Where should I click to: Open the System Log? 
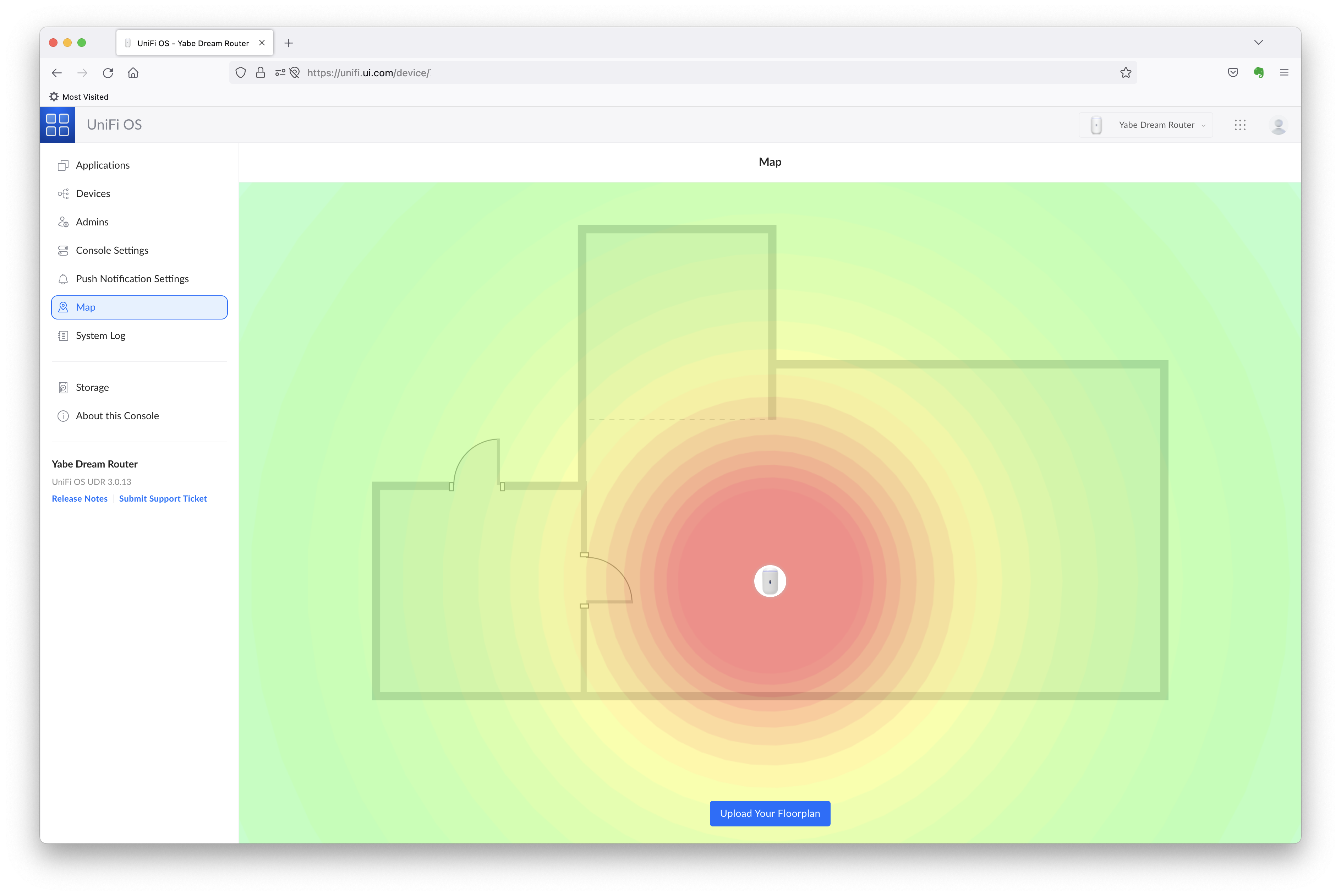[139, 335]
